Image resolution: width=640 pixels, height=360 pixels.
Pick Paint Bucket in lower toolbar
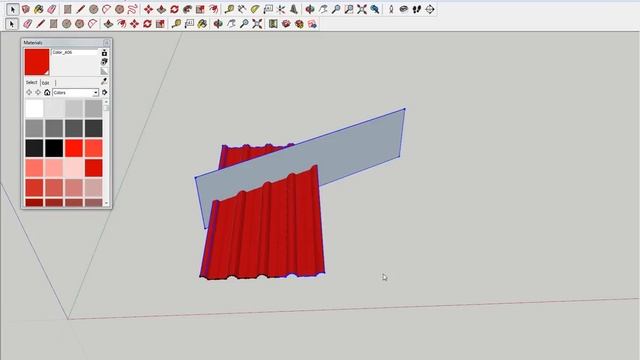[x=202, y=24]
